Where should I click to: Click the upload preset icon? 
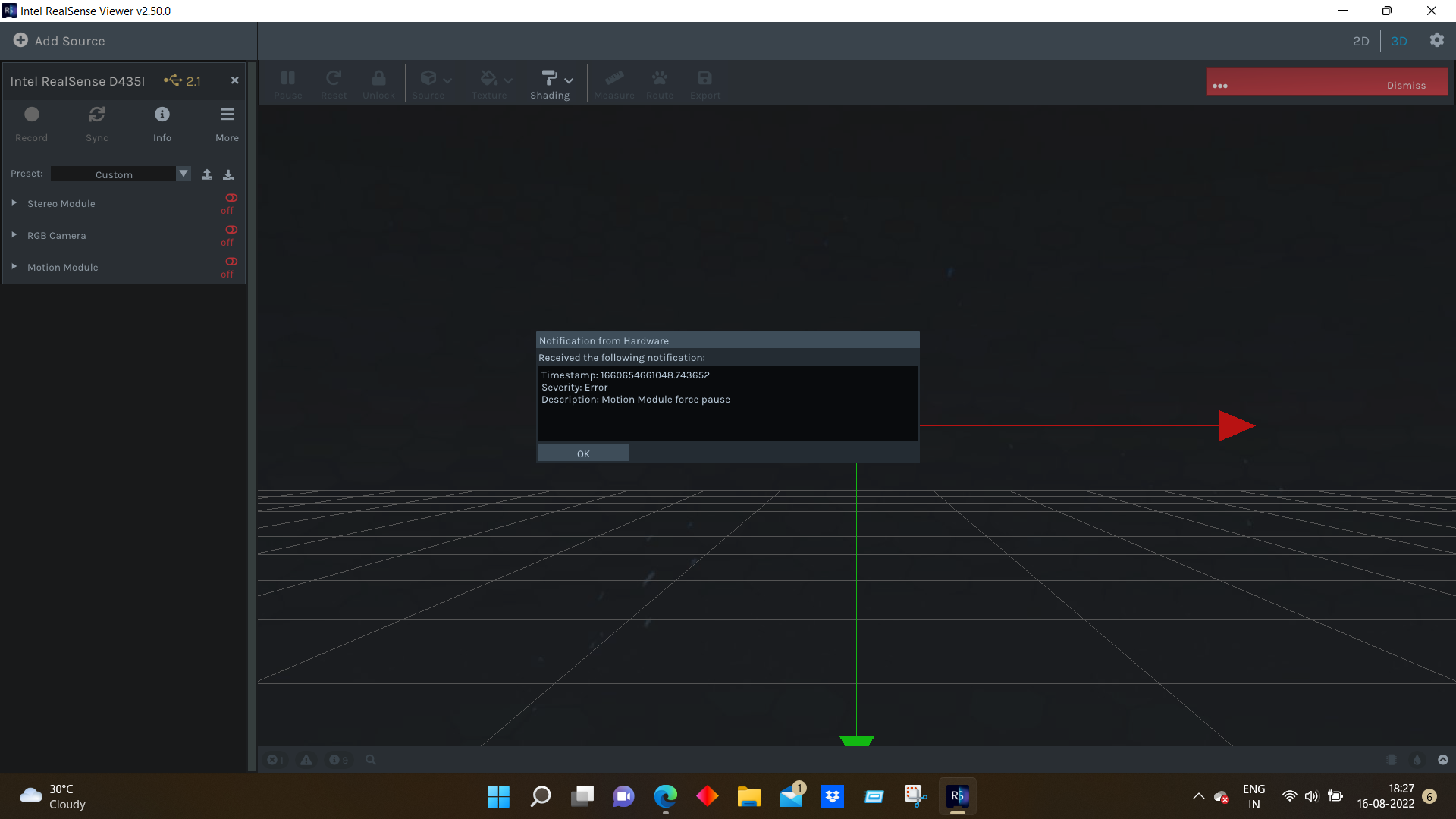[206, 174]
